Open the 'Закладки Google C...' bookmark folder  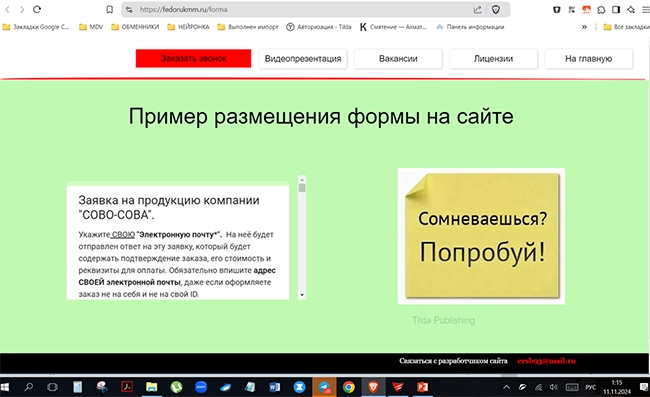[36, 27]
